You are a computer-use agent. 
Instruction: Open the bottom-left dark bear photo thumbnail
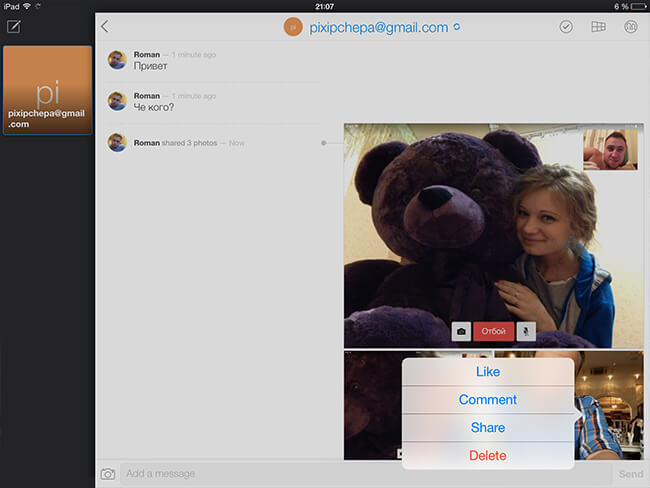pyautogui.click(x=372, y=405)
